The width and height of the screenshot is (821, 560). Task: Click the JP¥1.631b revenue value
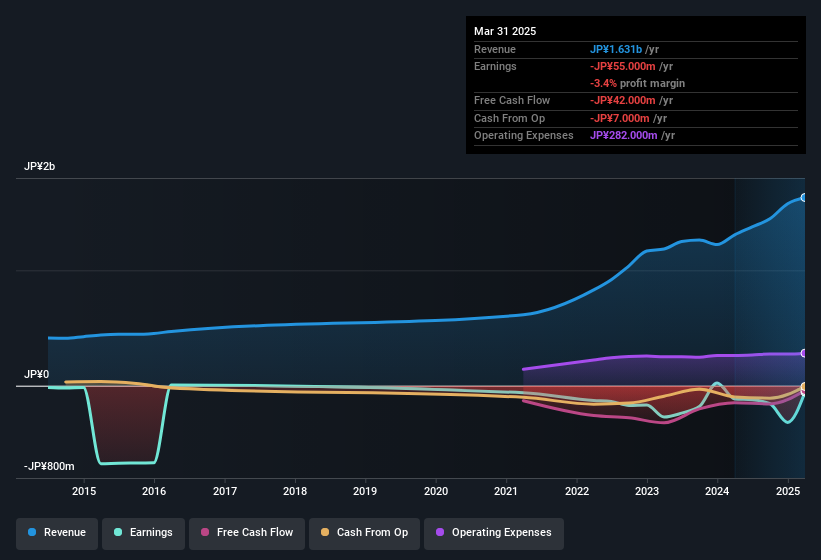click(616, 49)
